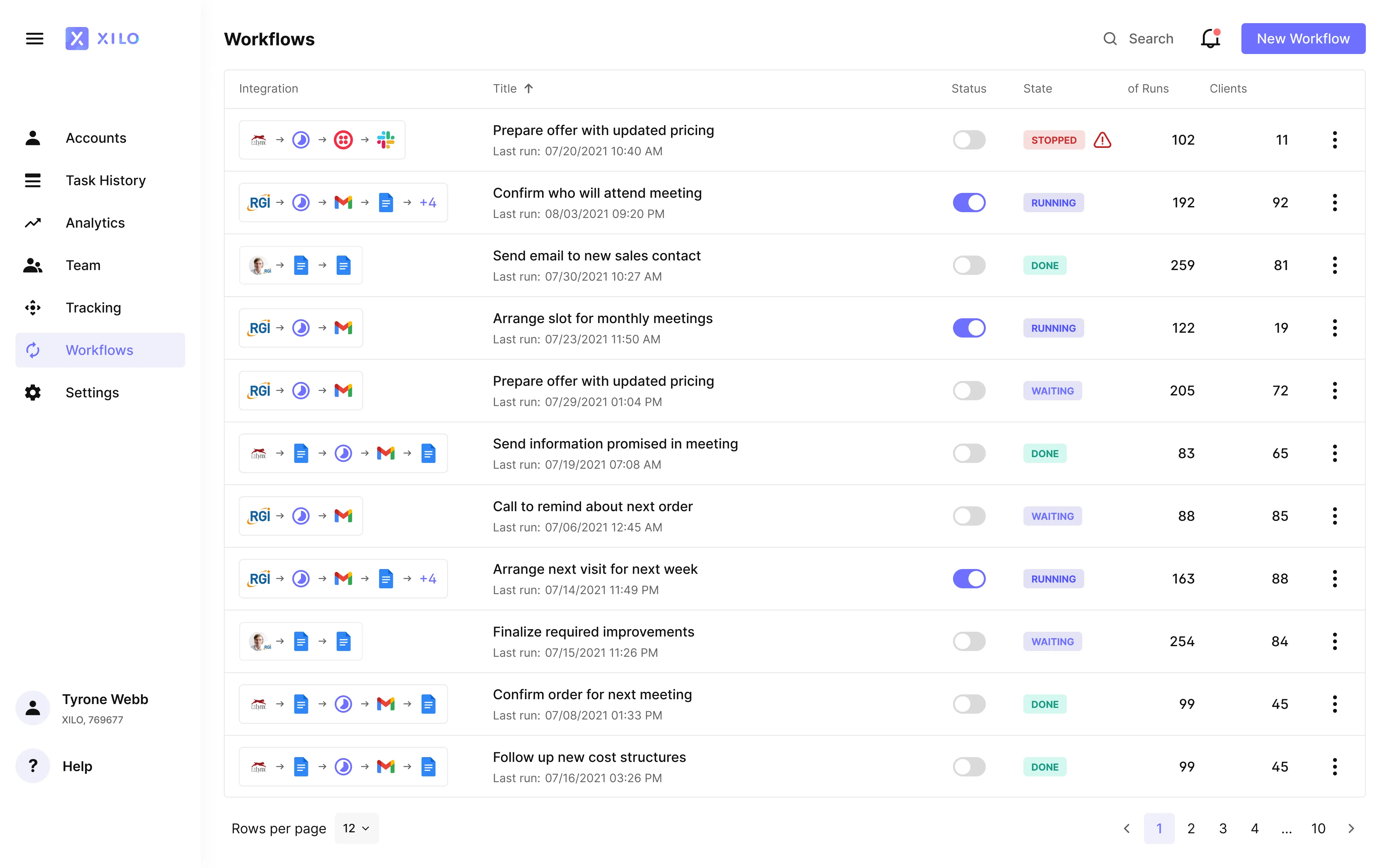Image resolution: width=1389 pixels, height=868 pixels.
Task: Go to Analytics in sidebar
Action: tap(95, 223)
